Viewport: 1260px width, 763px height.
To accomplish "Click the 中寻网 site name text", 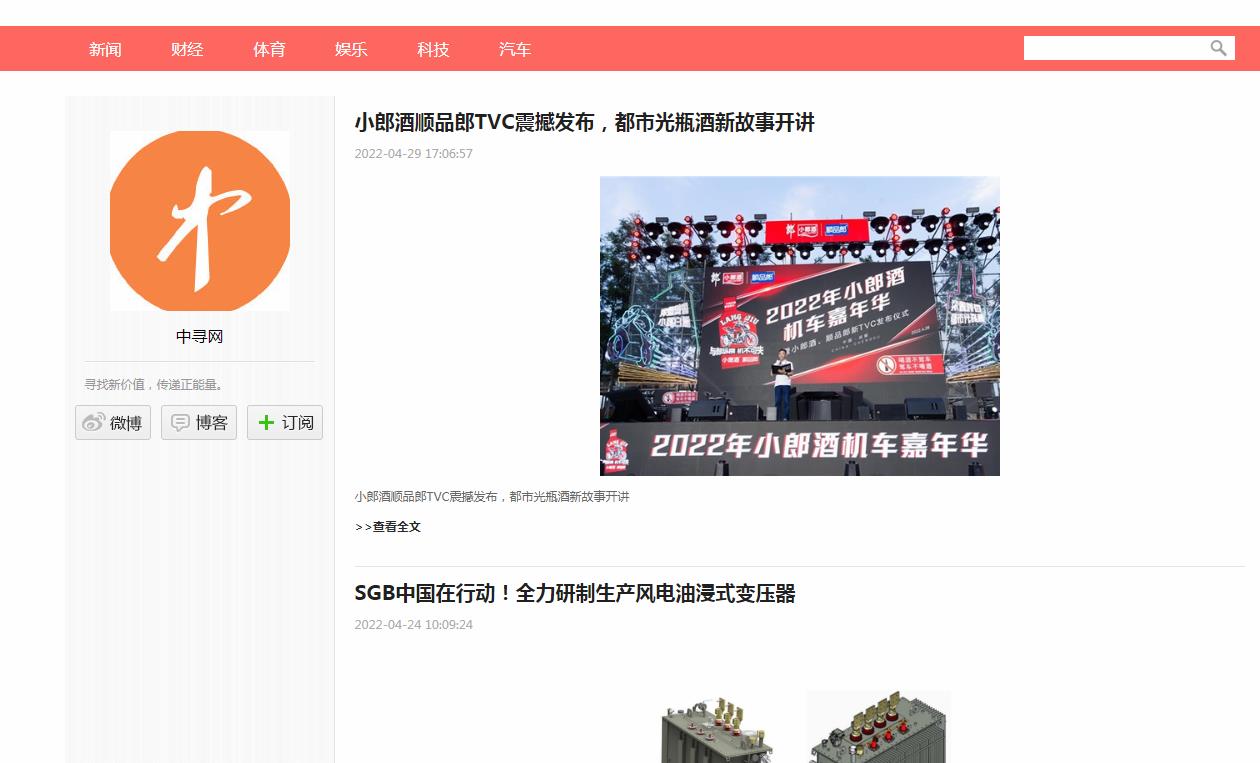I will pyautogui.click(x=199, y=337).
